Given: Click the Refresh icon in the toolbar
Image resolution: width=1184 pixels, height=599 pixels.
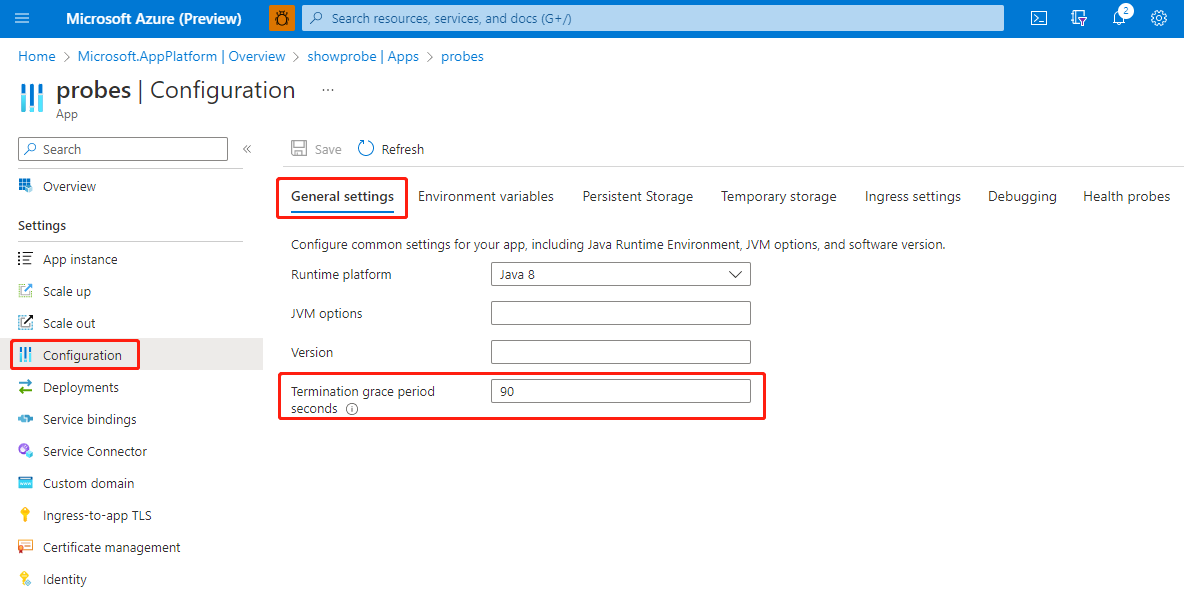Looking at the screenshot, I should [x=366, y=149].
